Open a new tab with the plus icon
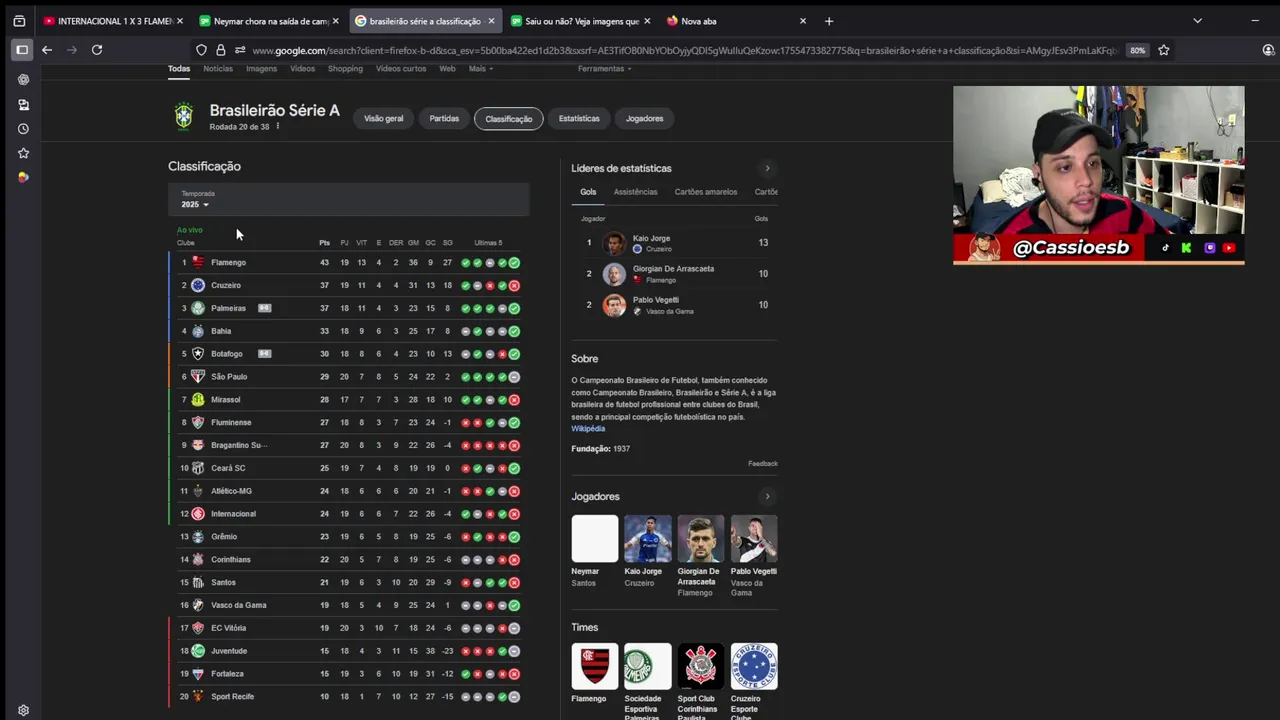 pos(829,21)
